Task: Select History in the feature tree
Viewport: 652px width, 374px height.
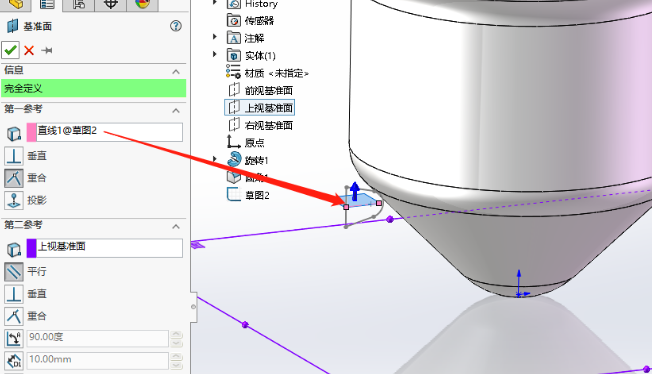Action: coord(261,4)
